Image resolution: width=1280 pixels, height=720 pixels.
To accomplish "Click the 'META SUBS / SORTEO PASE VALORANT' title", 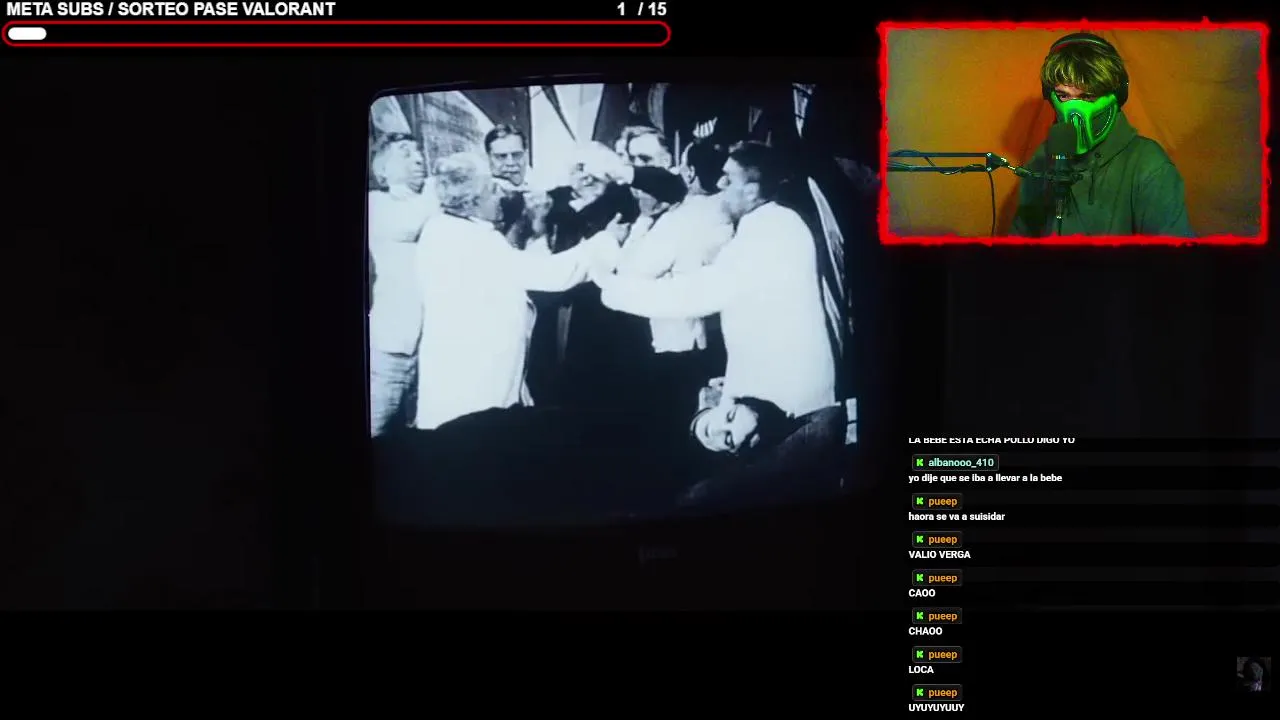I will [171, 9].
